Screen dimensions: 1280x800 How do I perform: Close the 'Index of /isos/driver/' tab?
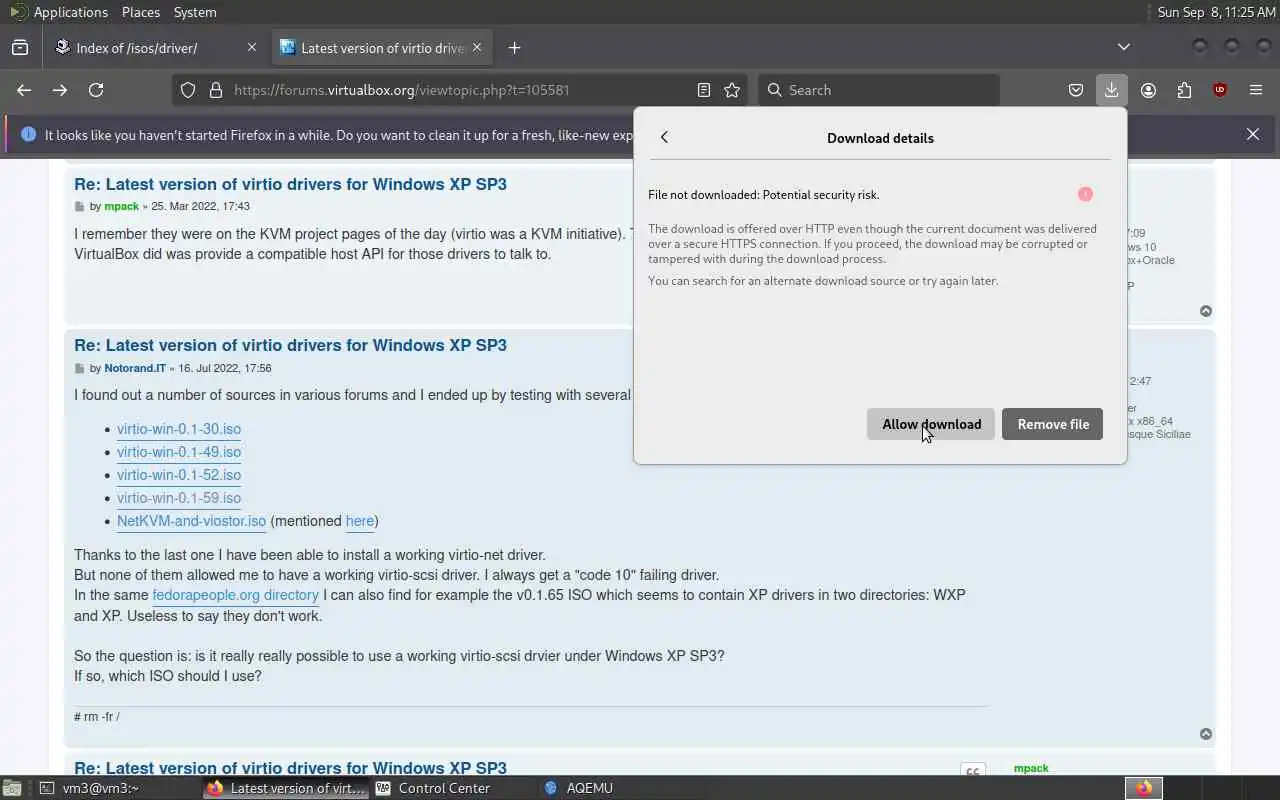(x=251, y=47)
